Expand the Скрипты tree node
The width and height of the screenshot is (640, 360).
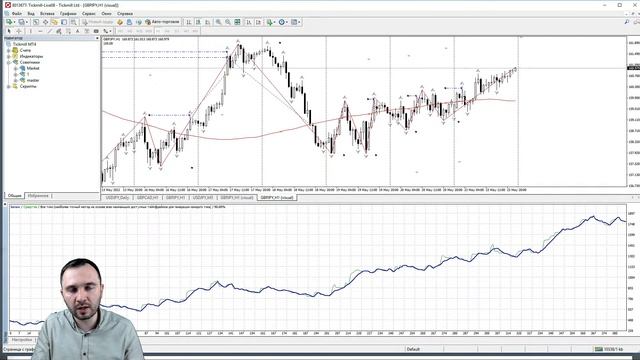(9, 87)
